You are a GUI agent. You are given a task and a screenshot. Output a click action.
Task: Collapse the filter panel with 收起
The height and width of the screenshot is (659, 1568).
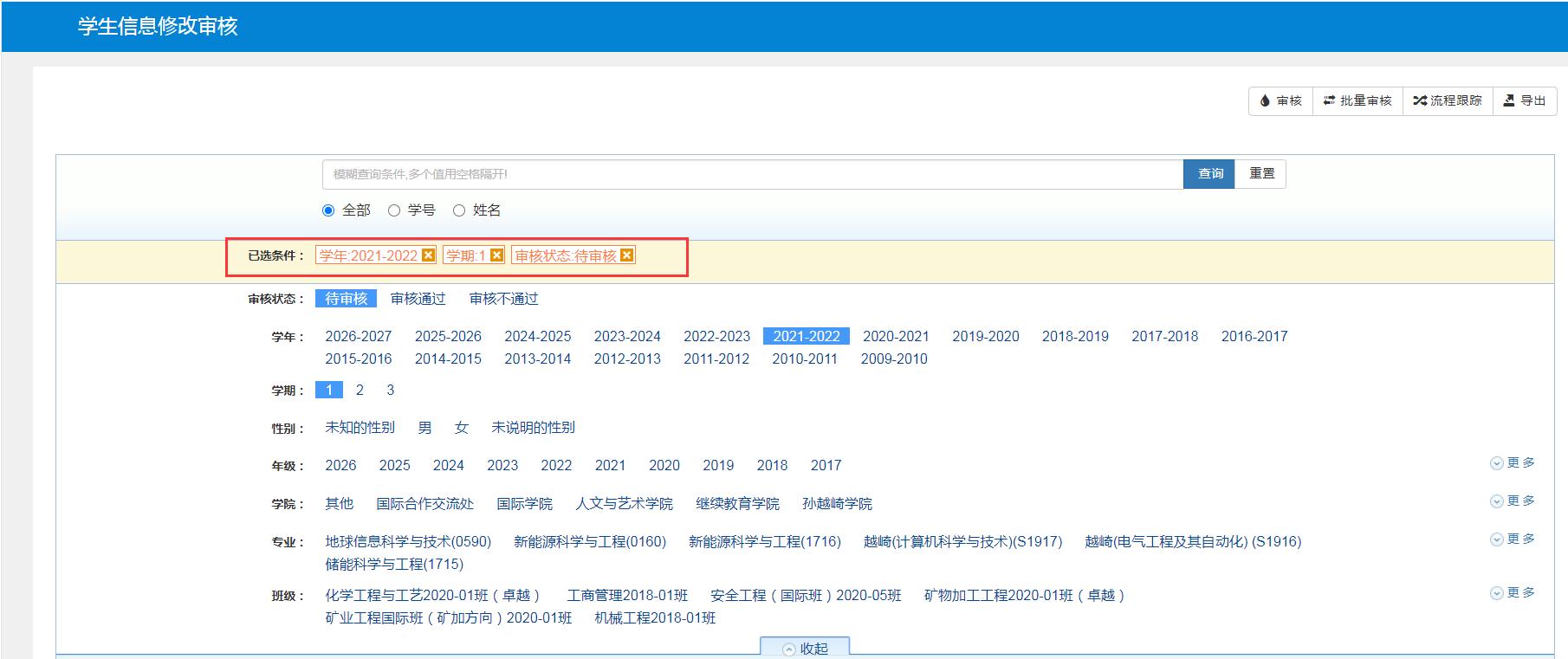[x=805, y=648]
